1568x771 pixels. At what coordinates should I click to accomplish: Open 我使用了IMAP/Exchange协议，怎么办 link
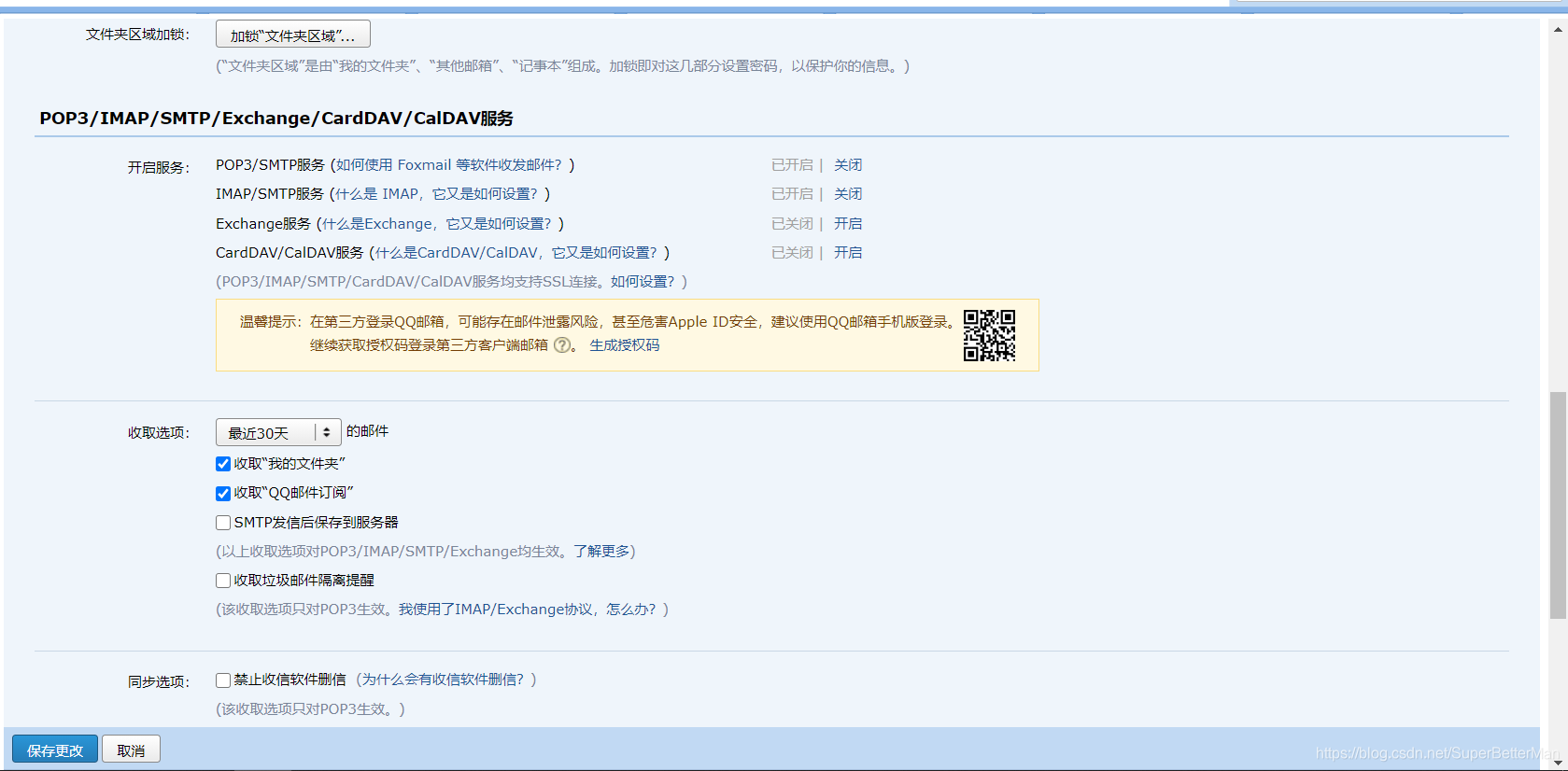(528, 610)
